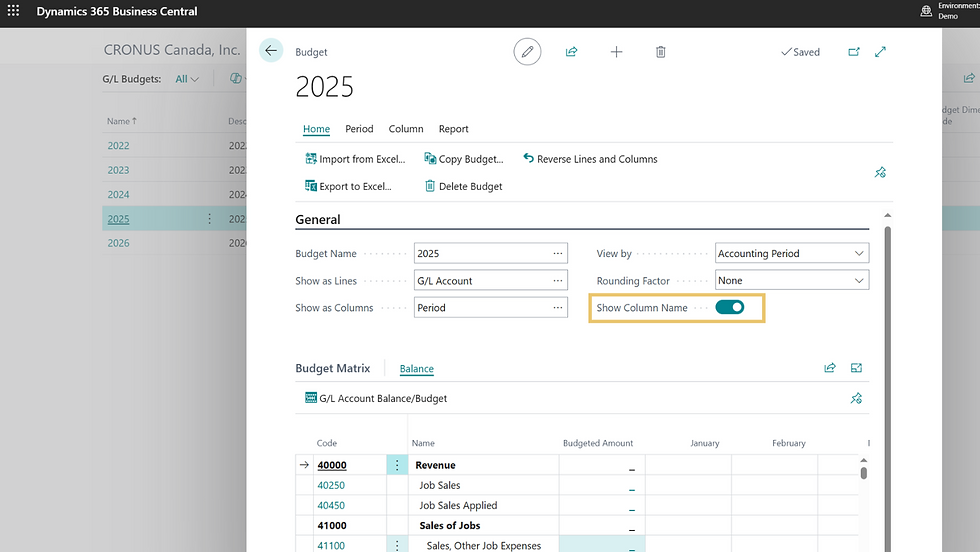Image resolution: width=980 pixels, height=552 pixels.
Task: Open account 41100 link
Action: tap(331, 545)
